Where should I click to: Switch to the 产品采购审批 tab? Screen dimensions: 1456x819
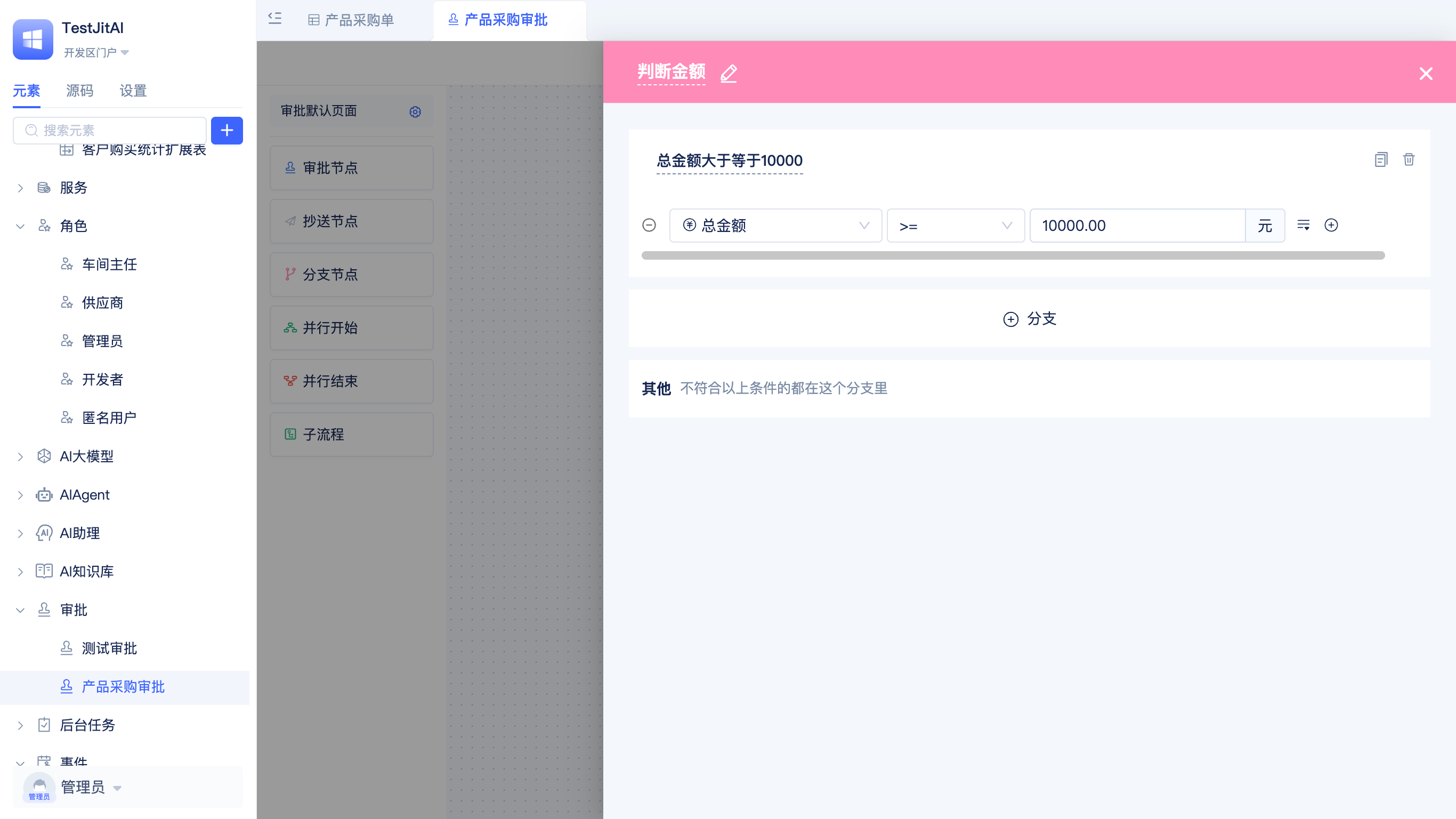(498, 20)
